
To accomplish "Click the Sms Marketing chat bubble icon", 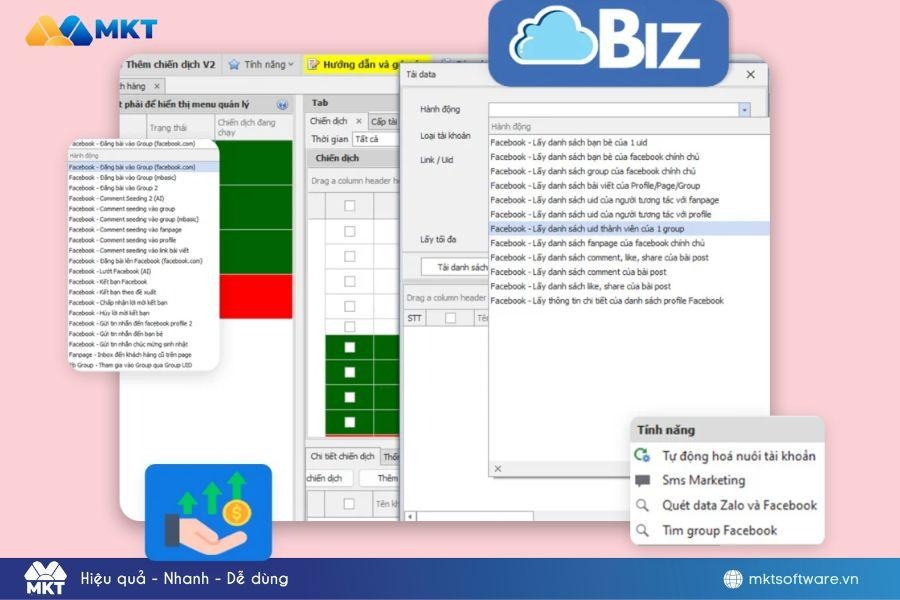I will click(643, 481).
